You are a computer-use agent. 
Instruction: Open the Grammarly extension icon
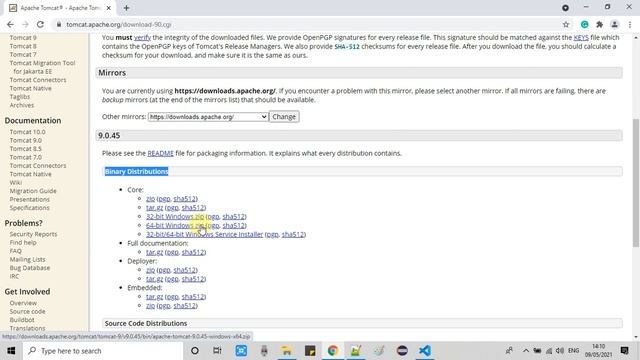point(584,24)
